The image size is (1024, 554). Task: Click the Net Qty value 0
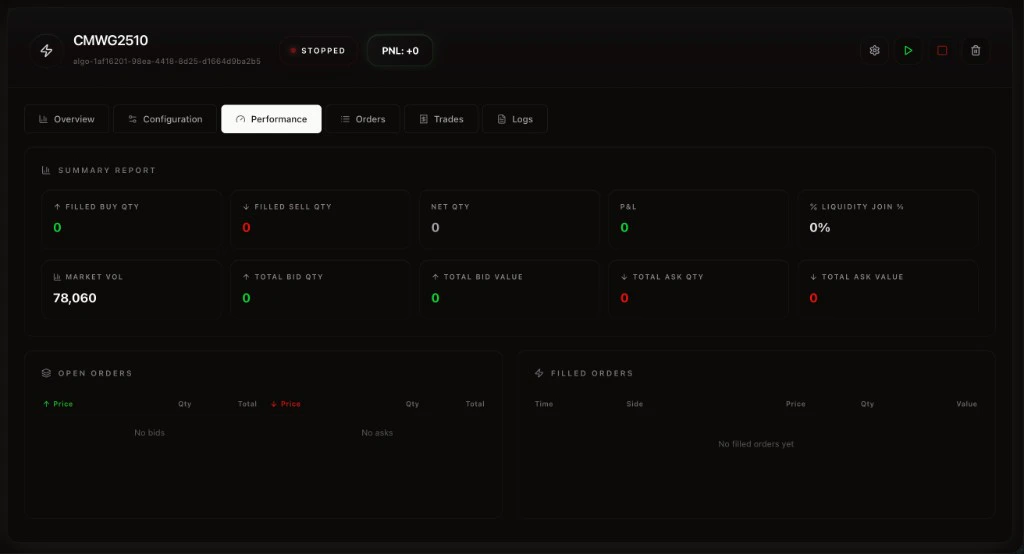click(x=436, y=227)
